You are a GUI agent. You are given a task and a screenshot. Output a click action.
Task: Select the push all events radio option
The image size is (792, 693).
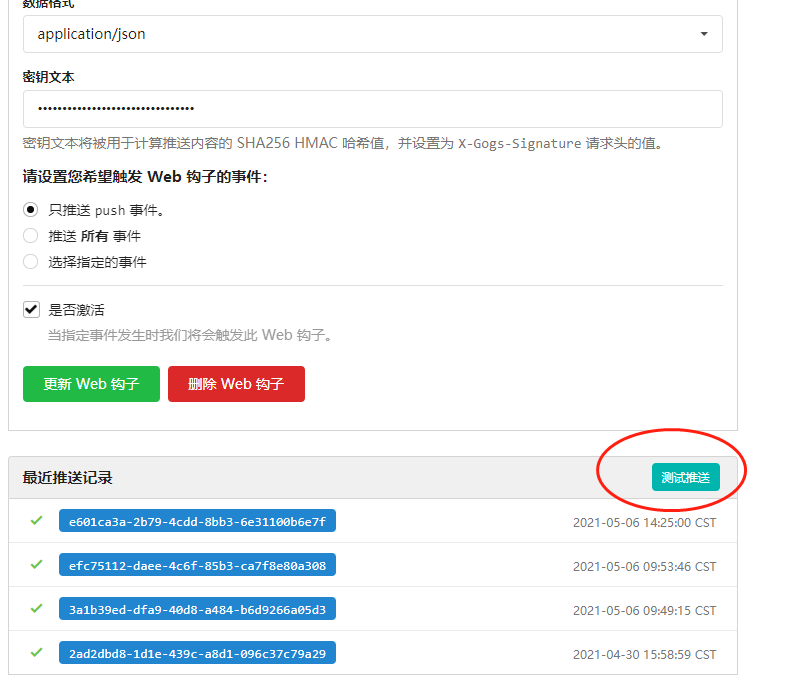coord(30,236)
